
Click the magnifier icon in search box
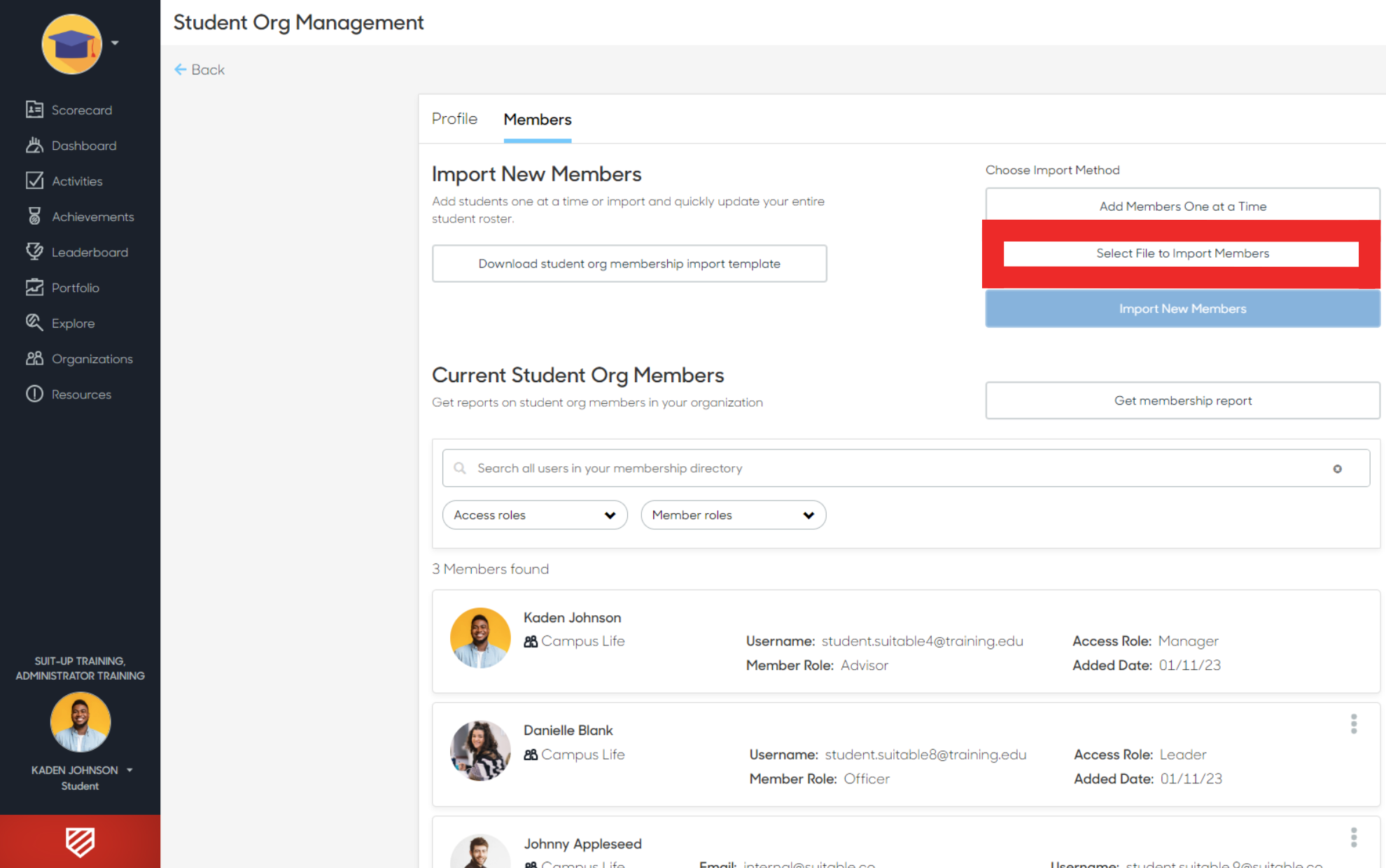[x=460, y=468]
